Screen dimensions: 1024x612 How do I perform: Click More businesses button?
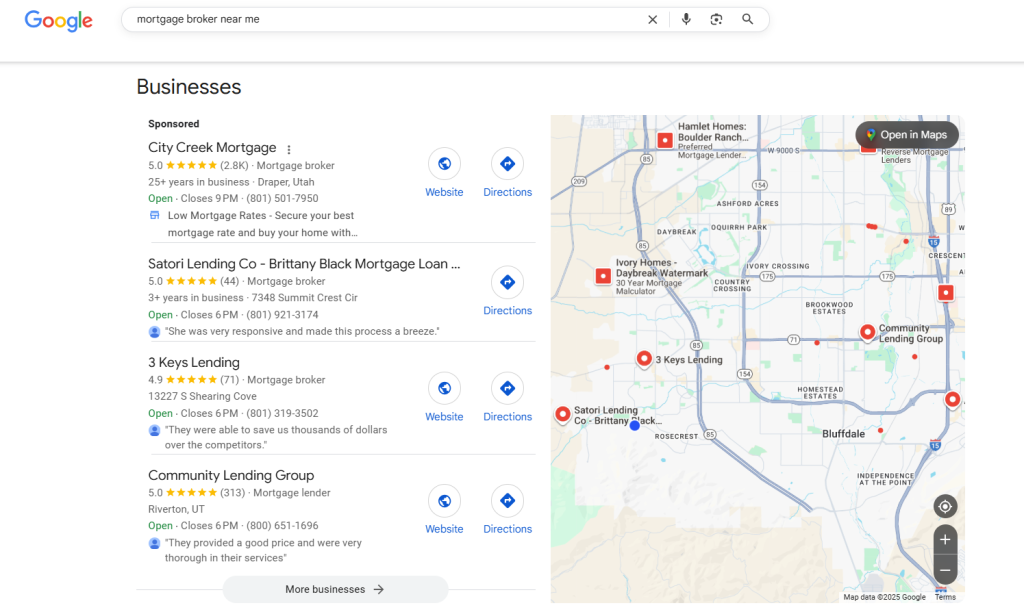(335, 589)
